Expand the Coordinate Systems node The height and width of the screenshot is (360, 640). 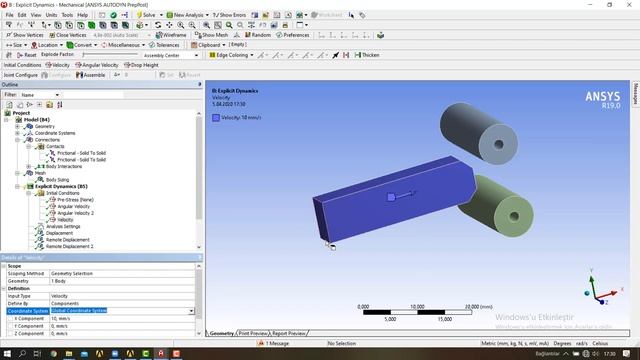tap(17, 133)
